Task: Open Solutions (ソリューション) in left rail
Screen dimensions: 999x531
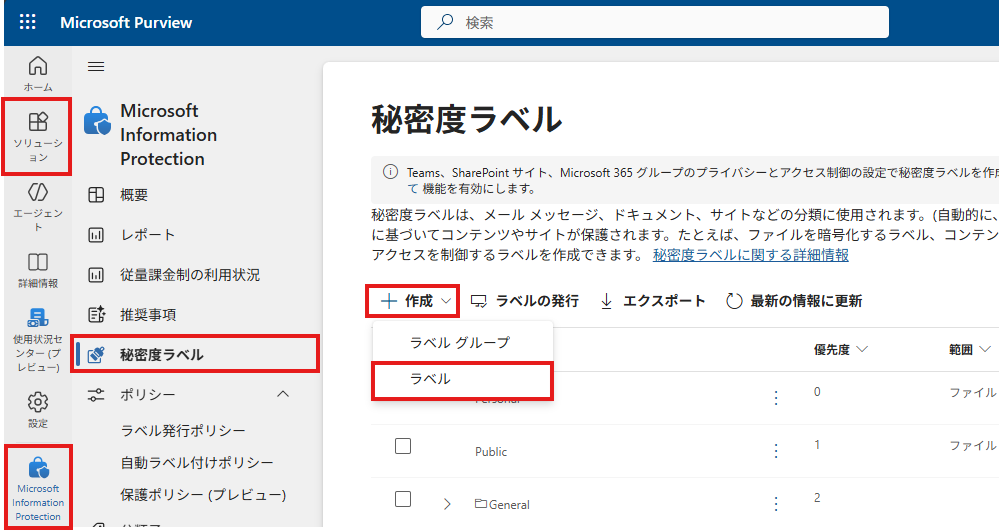Action: [38, 136]
